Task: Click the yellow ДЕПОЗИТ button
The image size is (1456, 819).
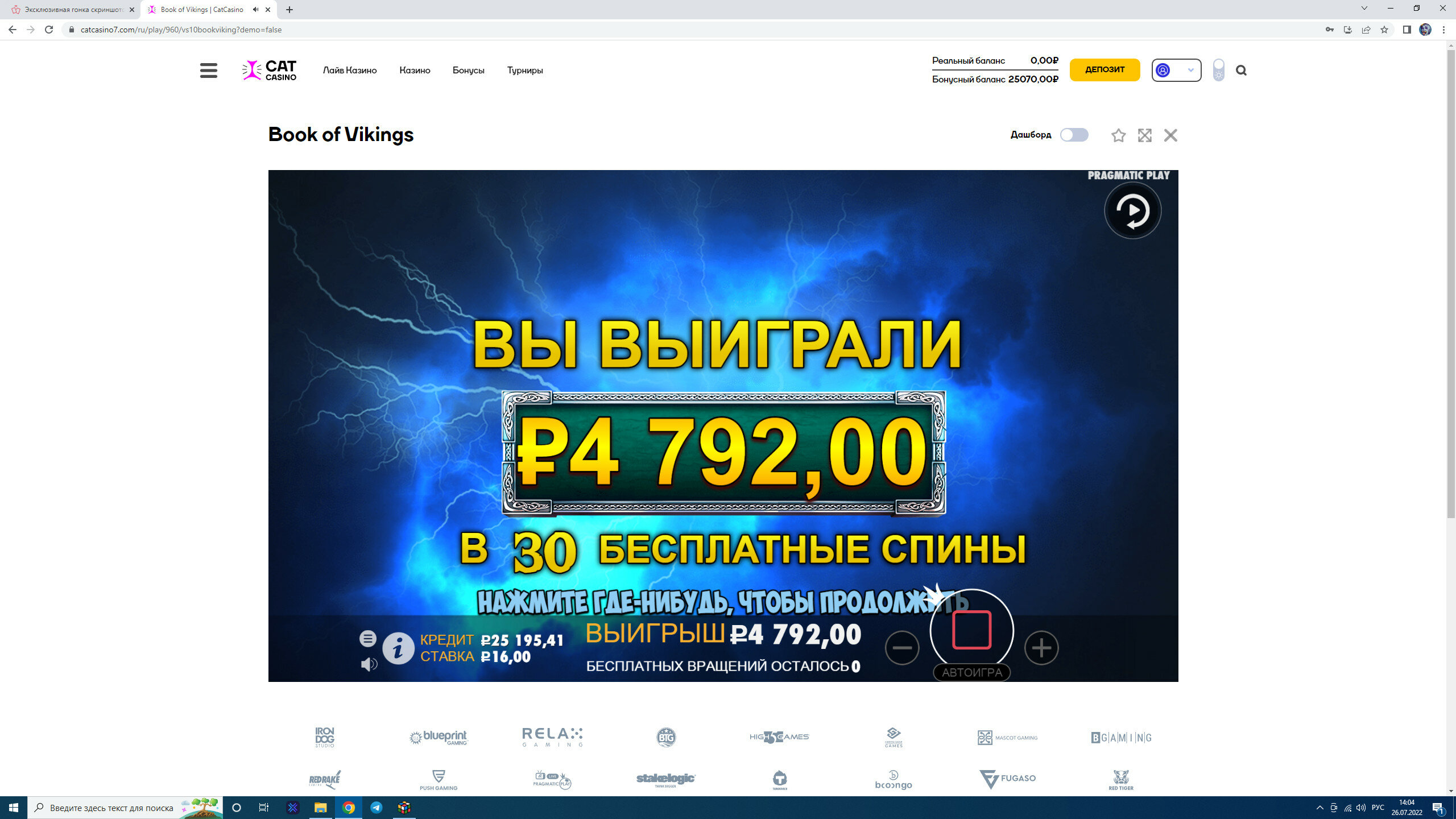Action: point(1105,69)
